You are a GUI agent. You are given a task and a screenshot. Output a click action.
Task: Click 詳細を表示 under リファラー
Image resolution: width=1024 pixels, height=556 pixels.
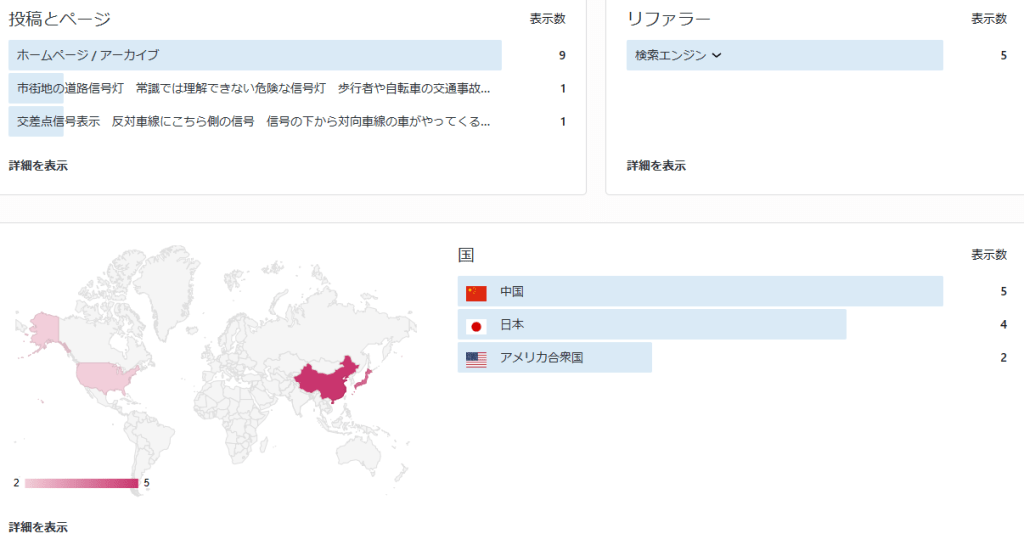click(656, 166)
